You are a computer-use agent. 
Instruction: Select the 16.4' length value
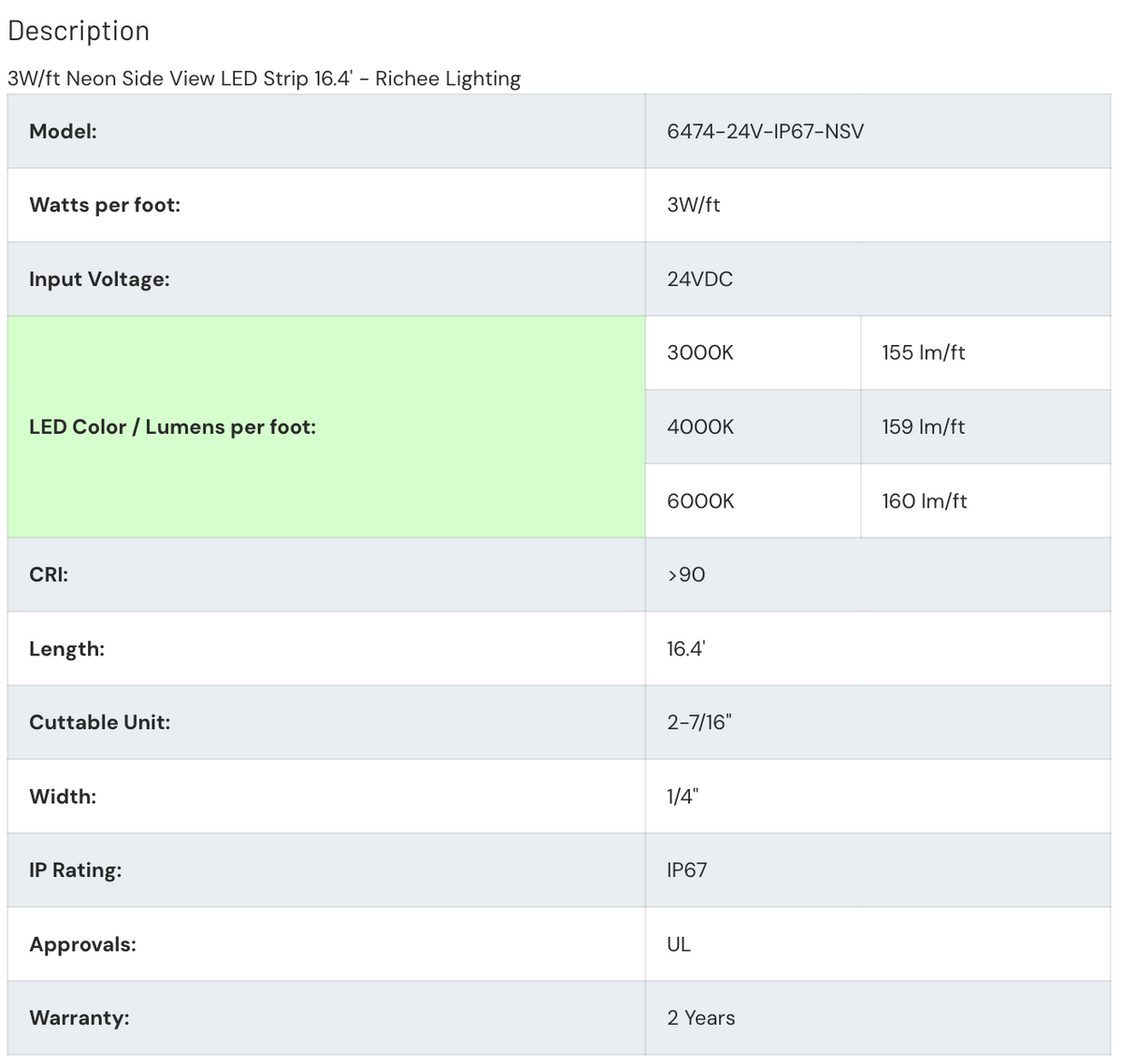point(685,648)
